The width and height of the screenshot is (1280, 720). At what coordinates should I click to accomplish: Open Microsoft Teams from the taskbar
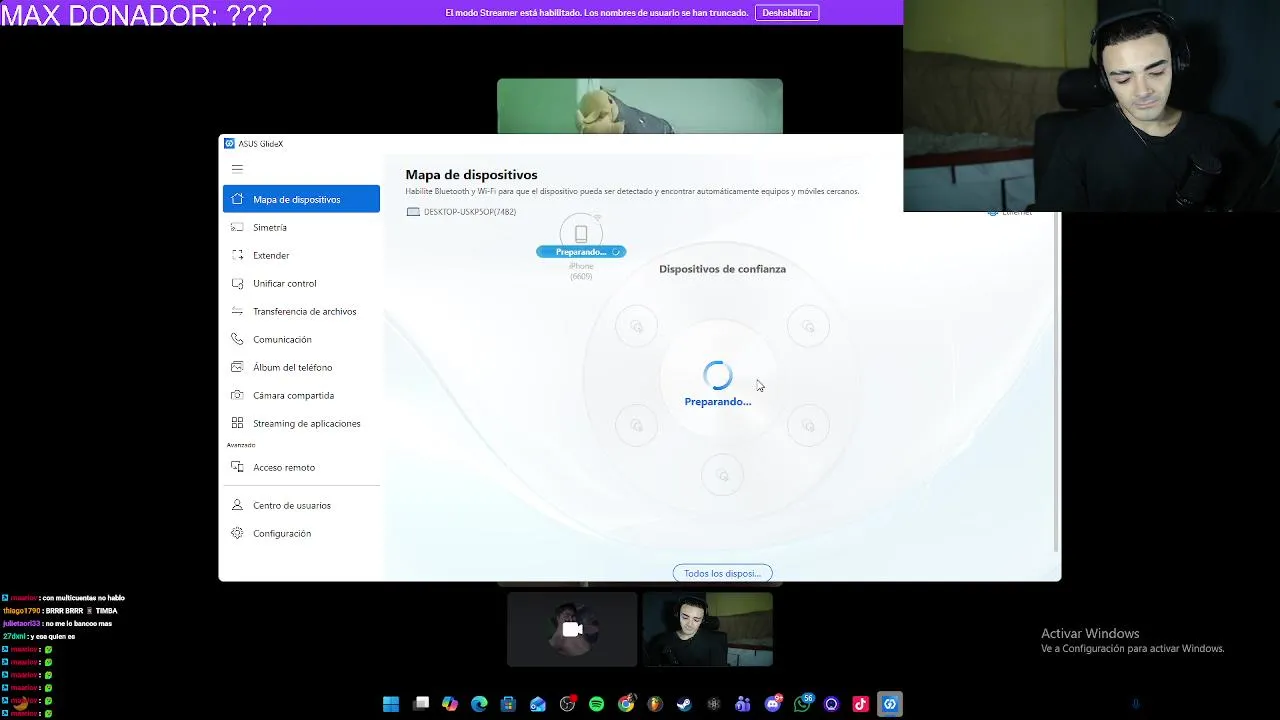pyautogui.click(x=743, y=704)
